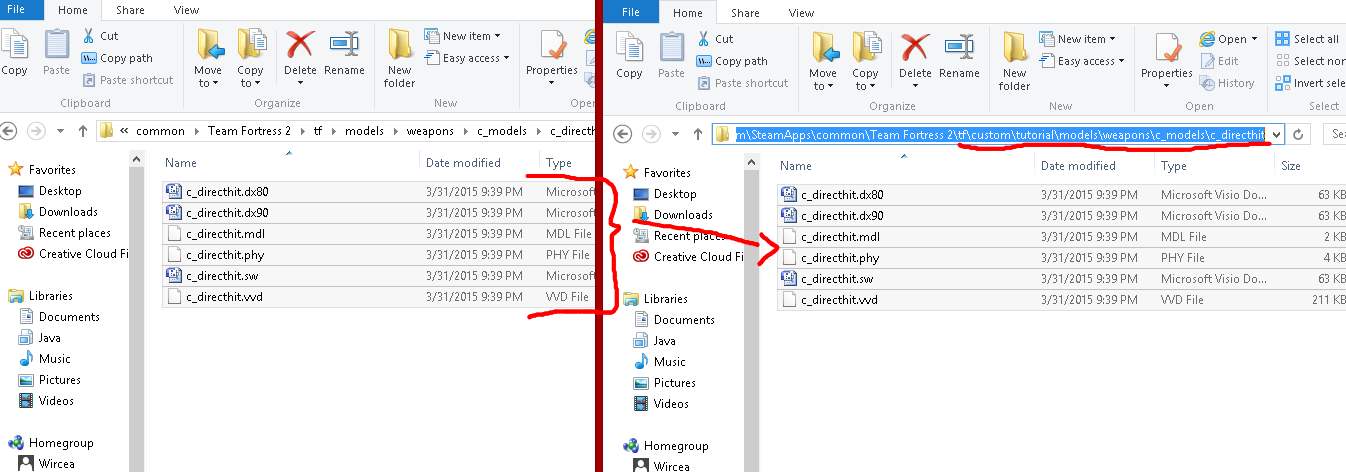1346x472 pixels.
Task: Click Cut in left window clipboard group
Action: [100, 36]
